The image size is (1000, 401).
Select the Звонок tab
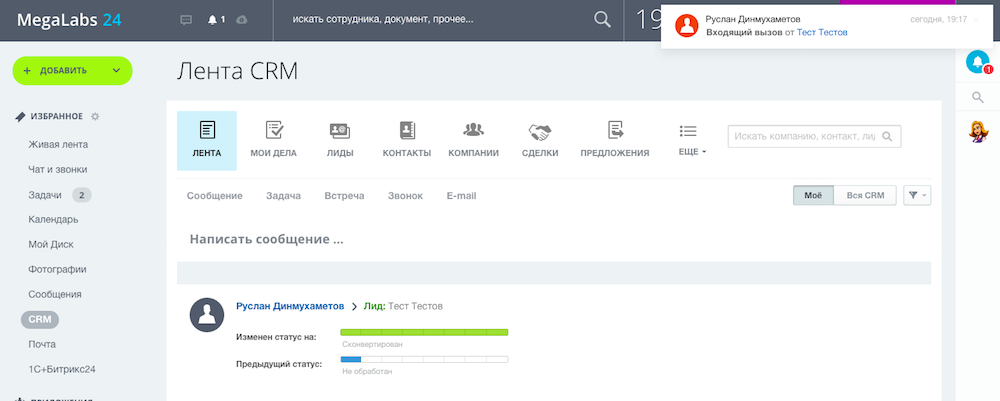pos(405,196)
